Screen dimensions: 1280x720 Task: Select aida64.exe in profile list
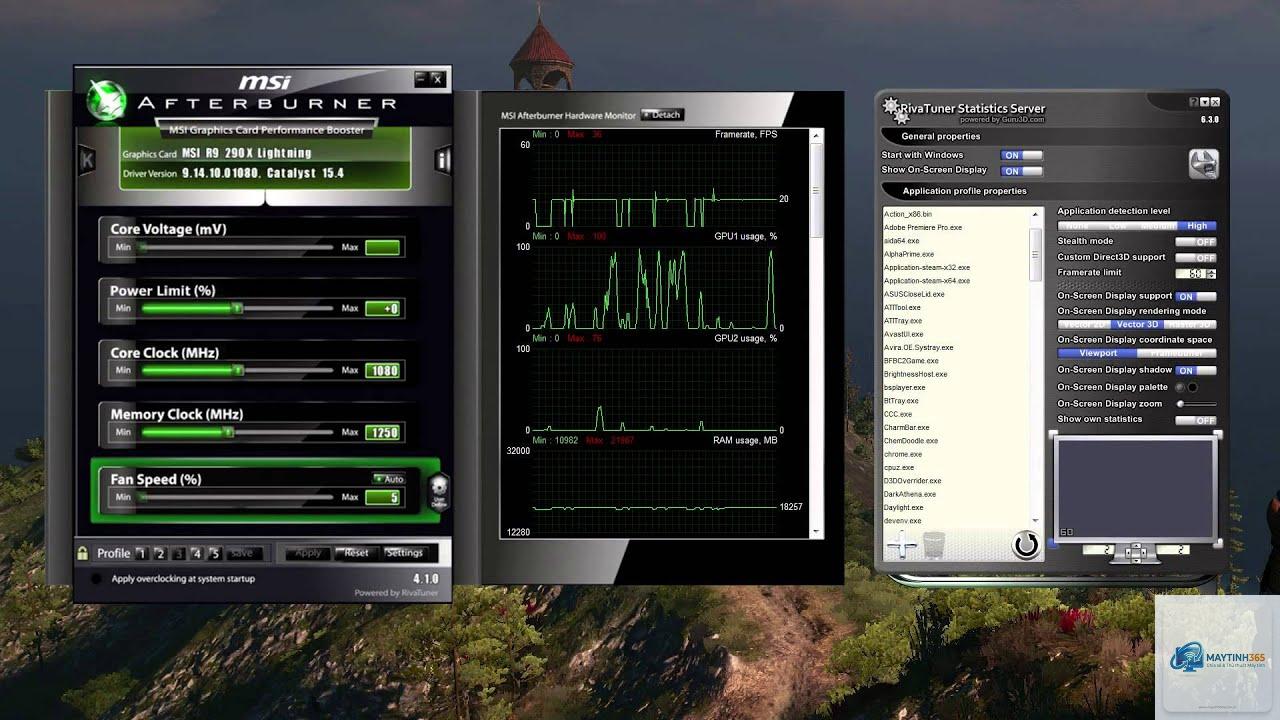pyautogui.click(x=901, y=241)
